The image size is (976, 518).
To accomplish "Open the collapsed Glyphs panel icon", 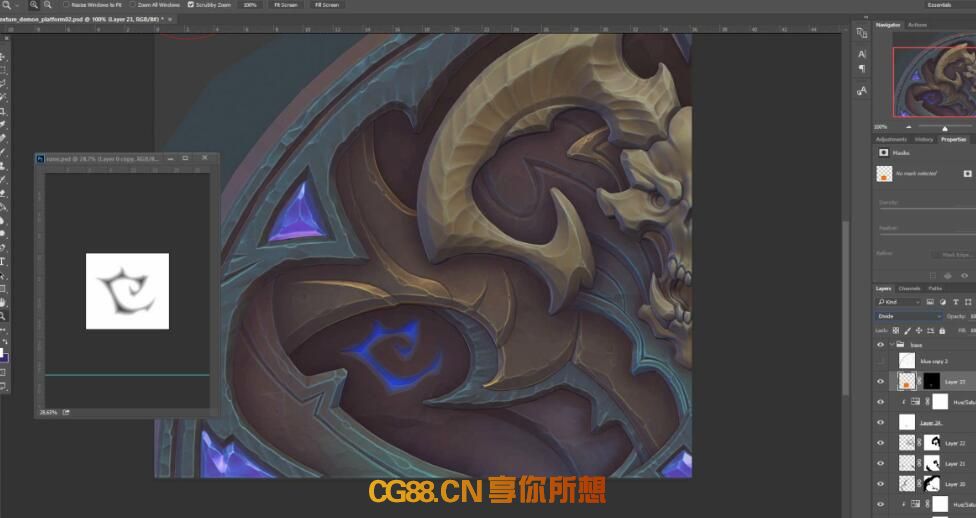I will click(861, 91).
